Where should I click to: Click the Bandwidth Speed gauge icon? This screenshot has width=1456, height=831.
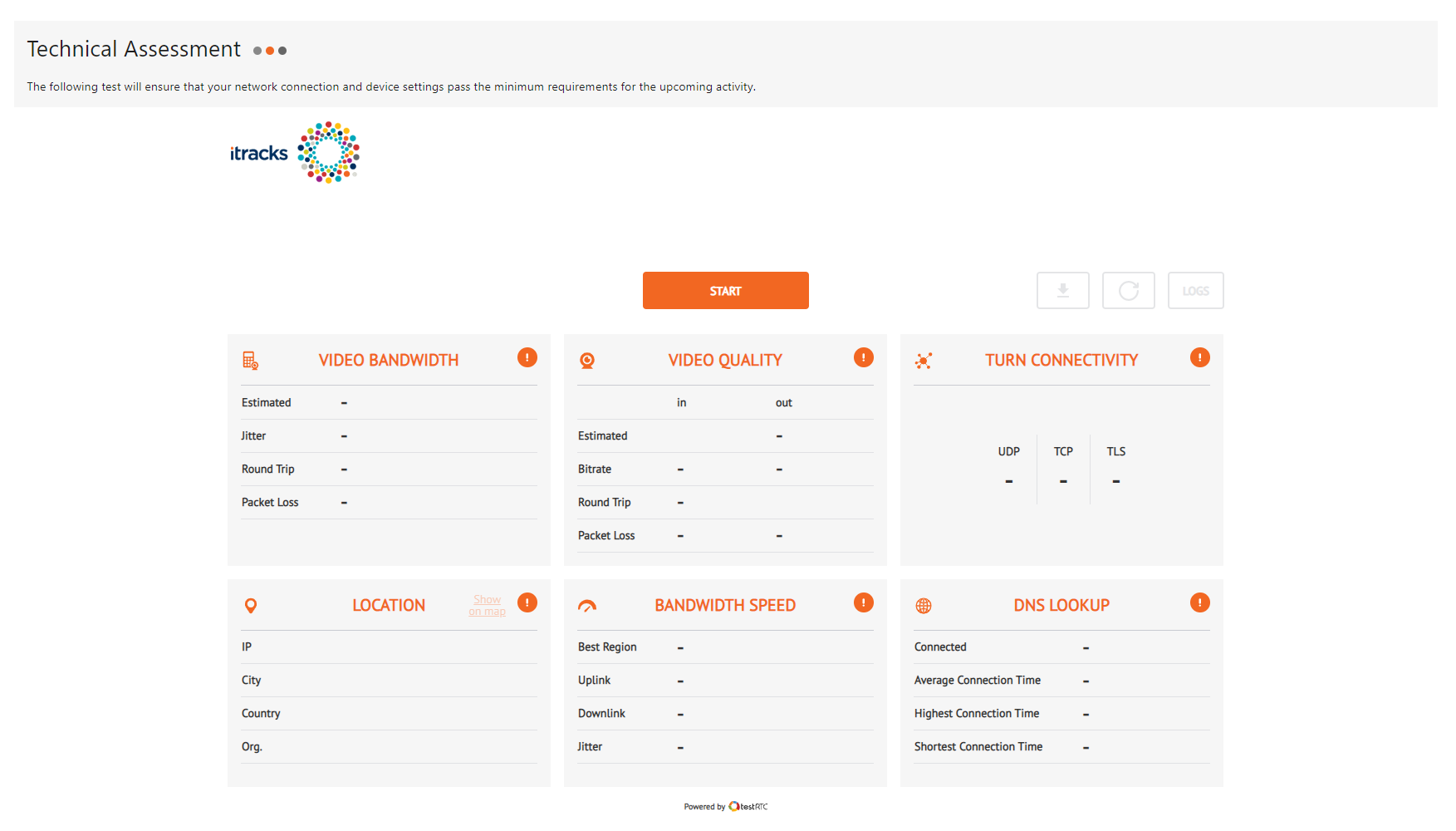pyautogui.click(x=587, y=606)
